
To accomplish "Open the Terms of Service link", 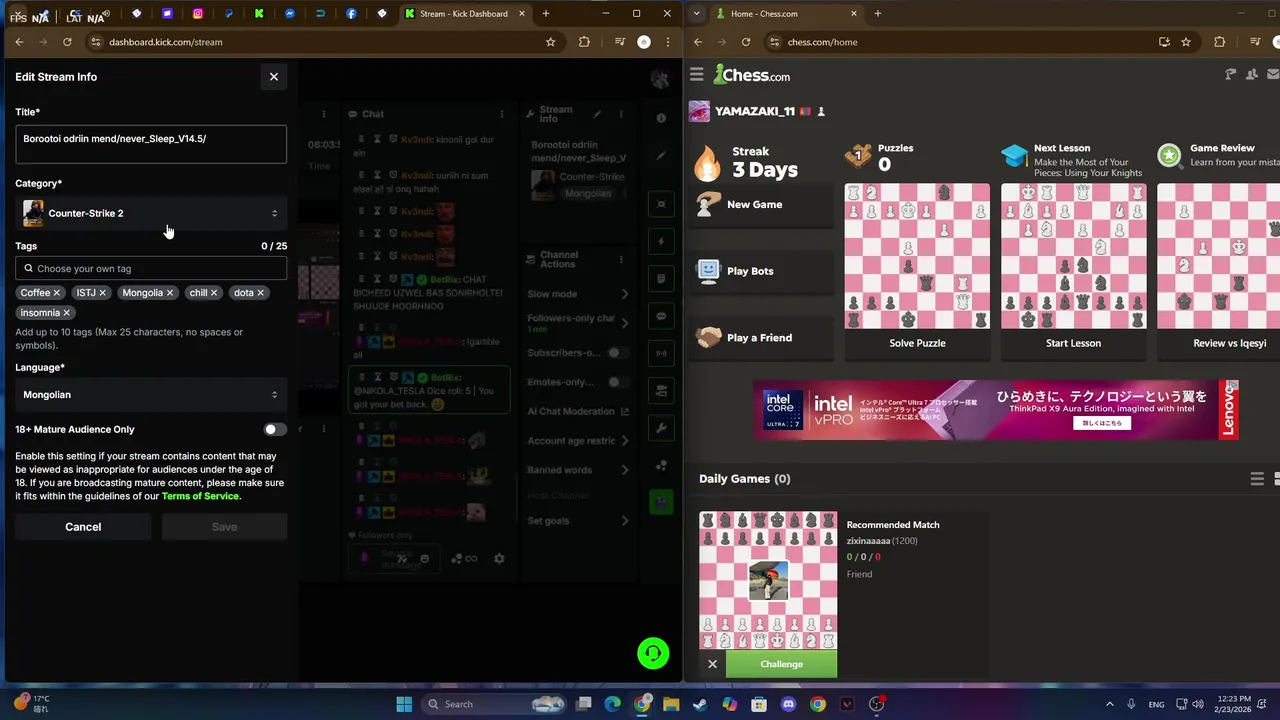I will point(200,496).
